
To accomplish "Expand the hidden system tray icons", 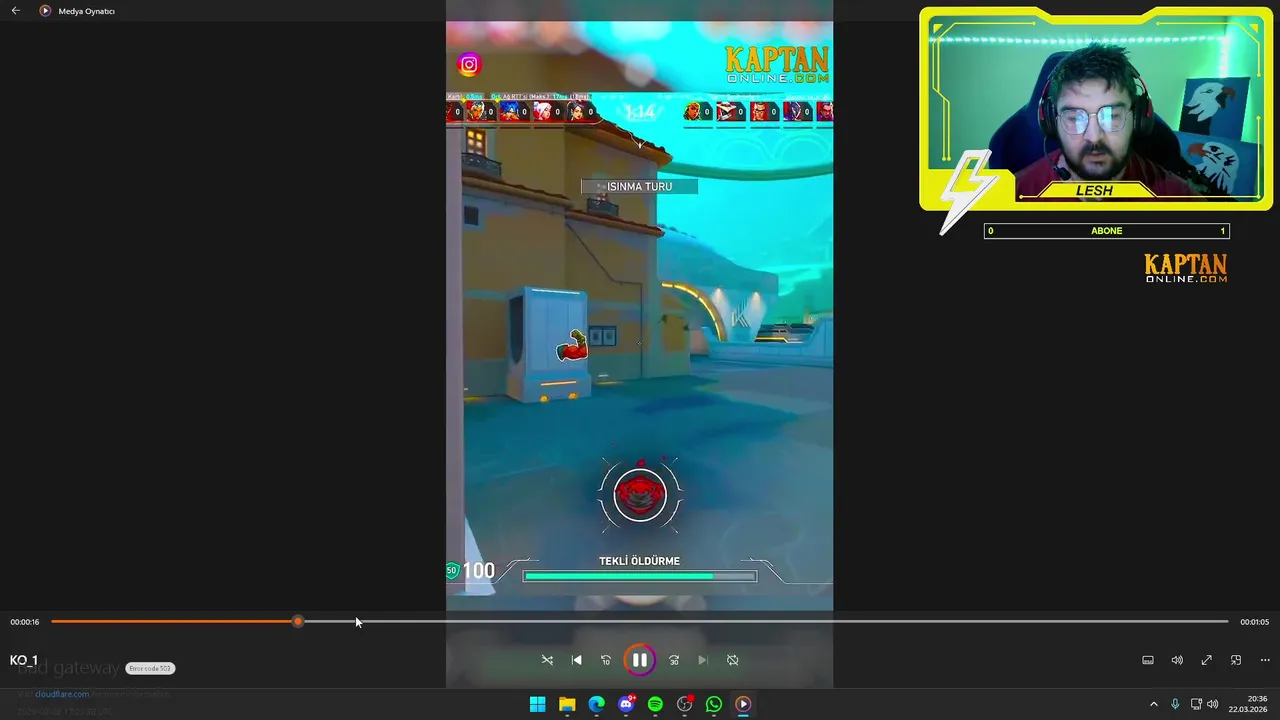I will 1153,704.
